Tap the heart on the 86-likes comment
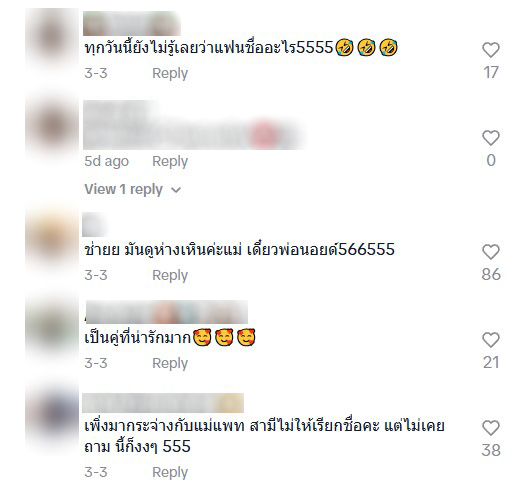This screenshot has width=530, height=490. tap(490, 252)
